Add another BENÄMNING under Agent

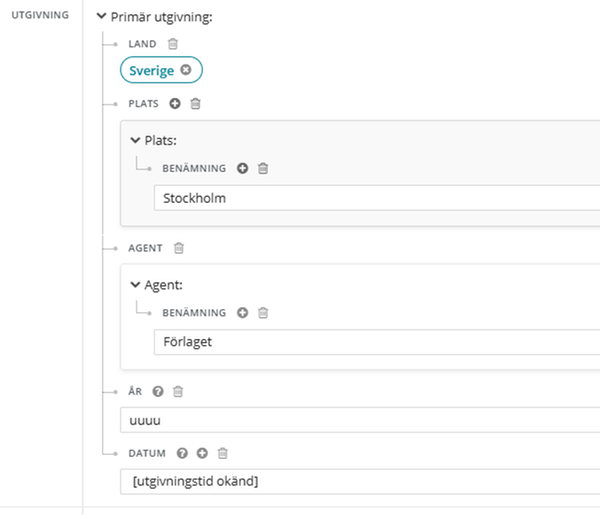point(242,312)
